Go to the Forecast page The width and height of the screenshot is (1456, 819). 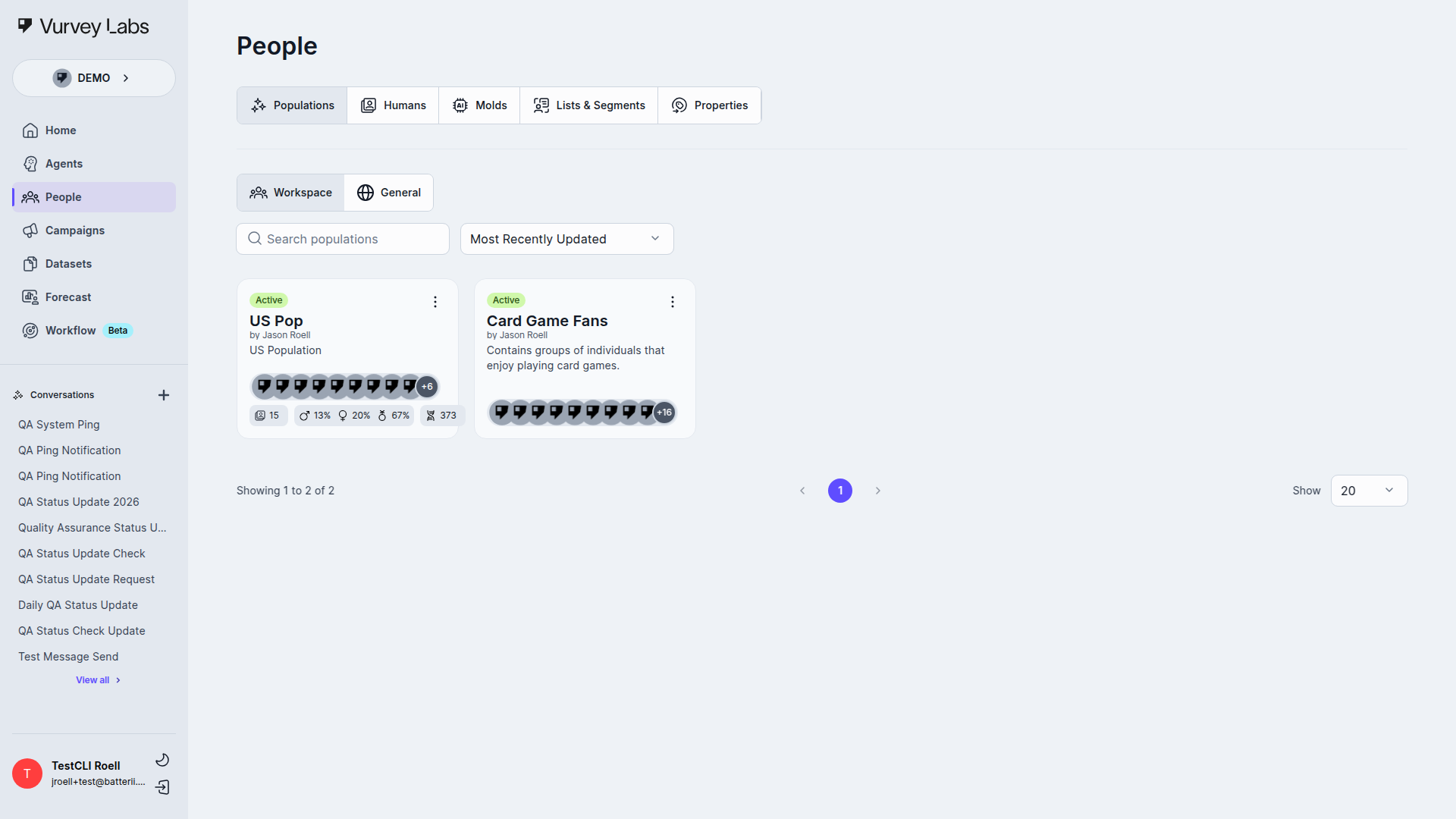(x=67, y=297)
